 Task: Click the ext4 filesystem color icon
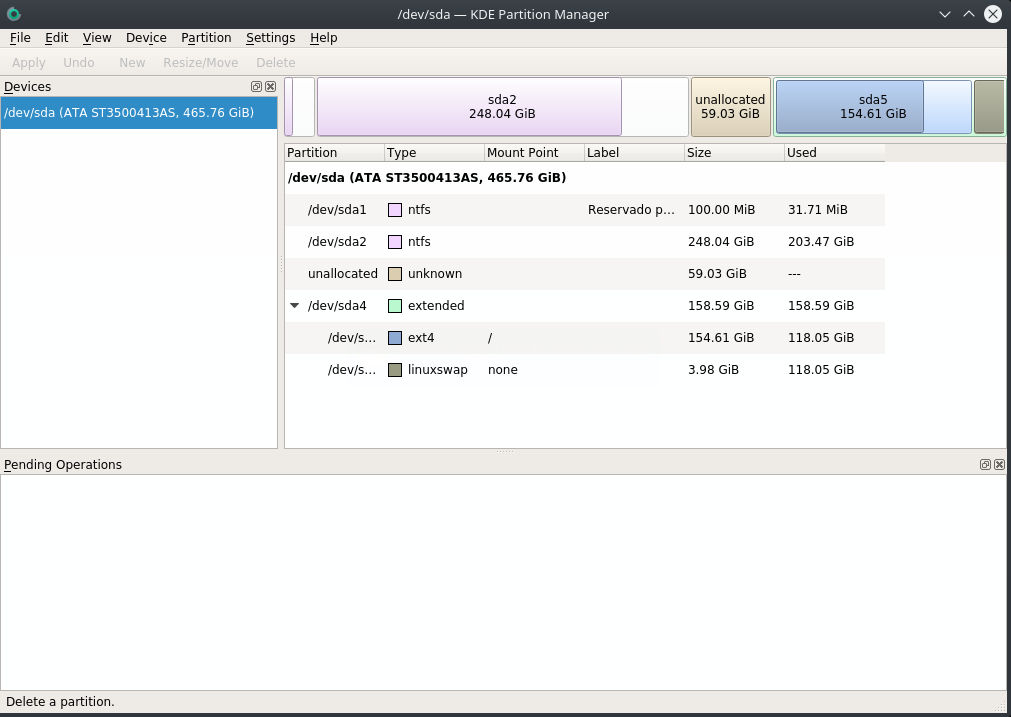(395, 338)
